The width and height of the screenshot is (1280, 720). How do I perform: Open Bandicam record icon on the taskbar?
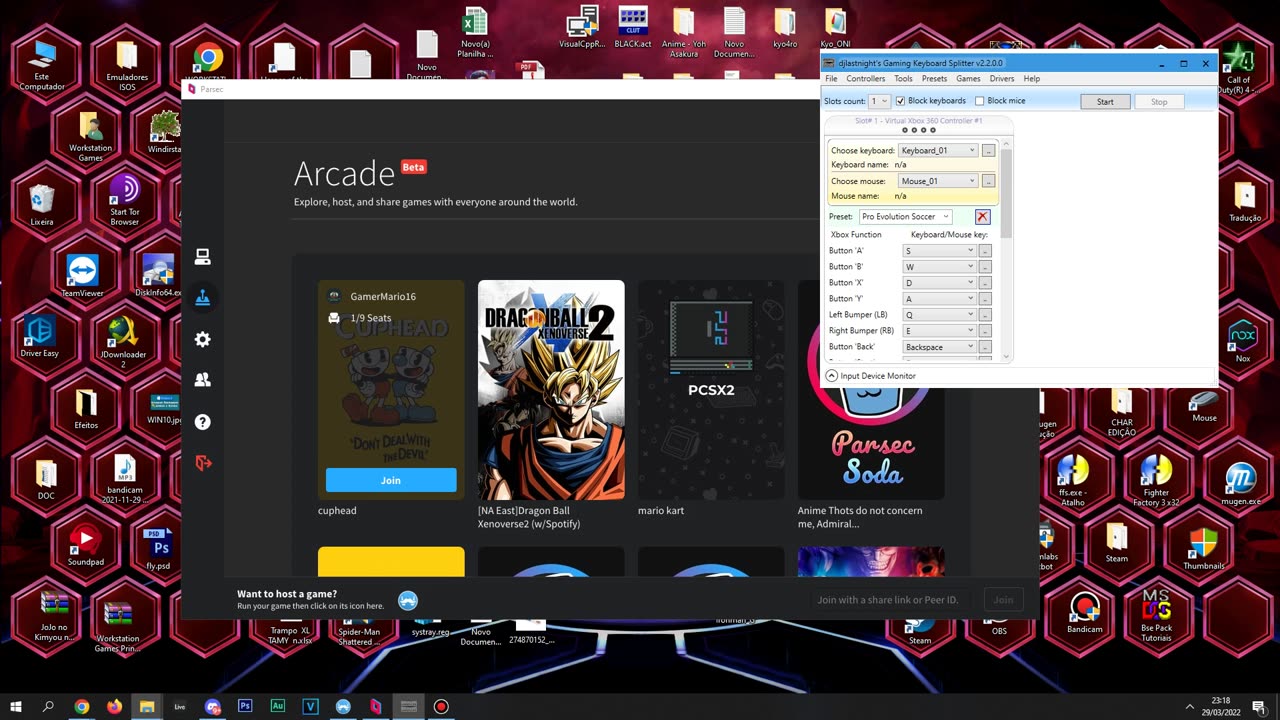(441, 706)
